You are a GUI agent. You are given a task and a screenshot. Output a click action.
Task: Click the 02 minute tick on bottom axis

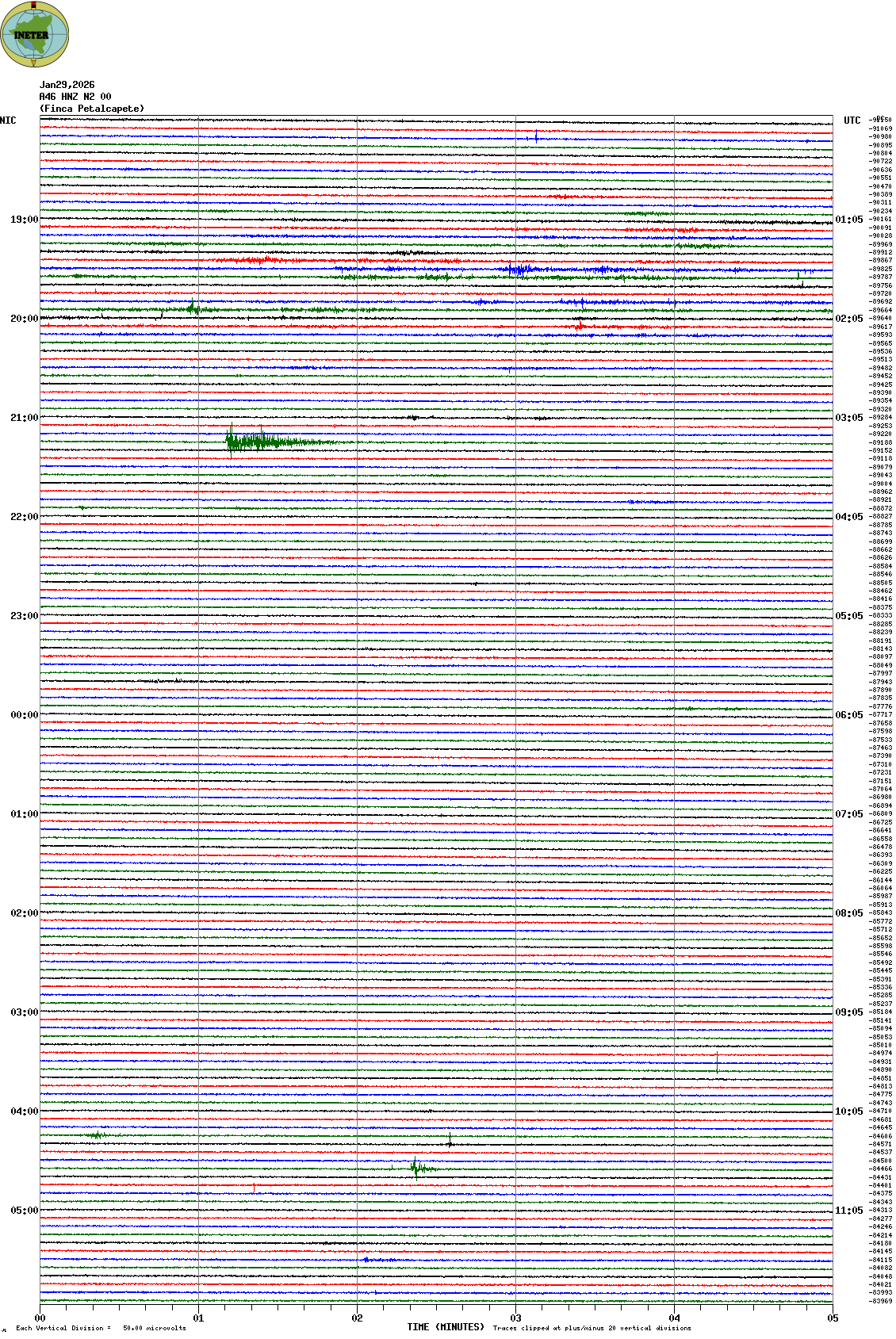pos(357,1318)
